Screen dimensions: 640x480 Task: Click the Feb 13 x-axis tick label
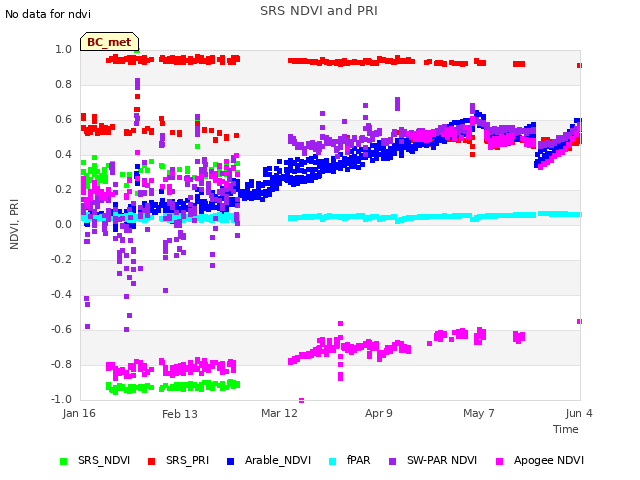click(180, 414)
